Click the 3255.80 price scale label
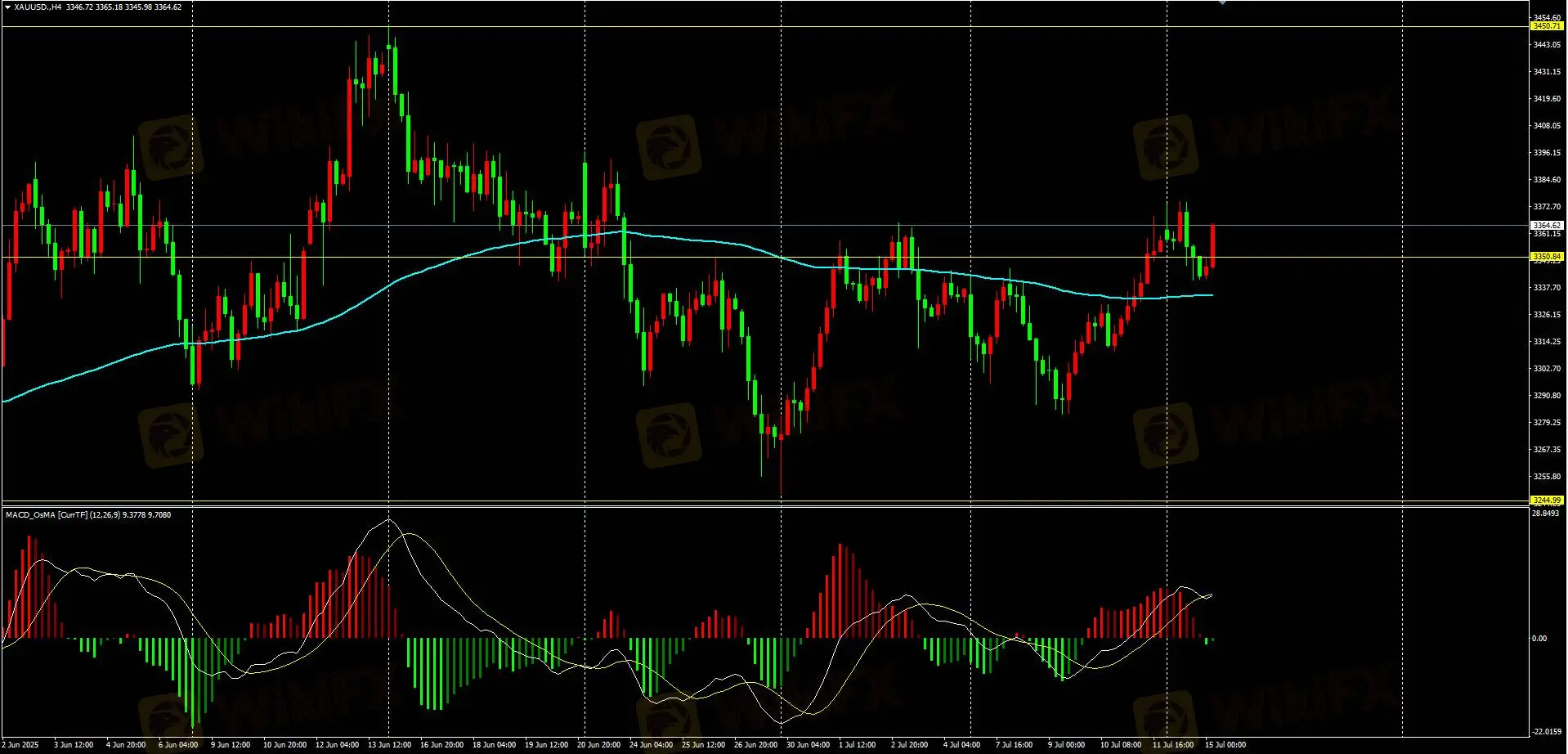The height and width of the screenshot is (754, 1568). pos(1547,477)
